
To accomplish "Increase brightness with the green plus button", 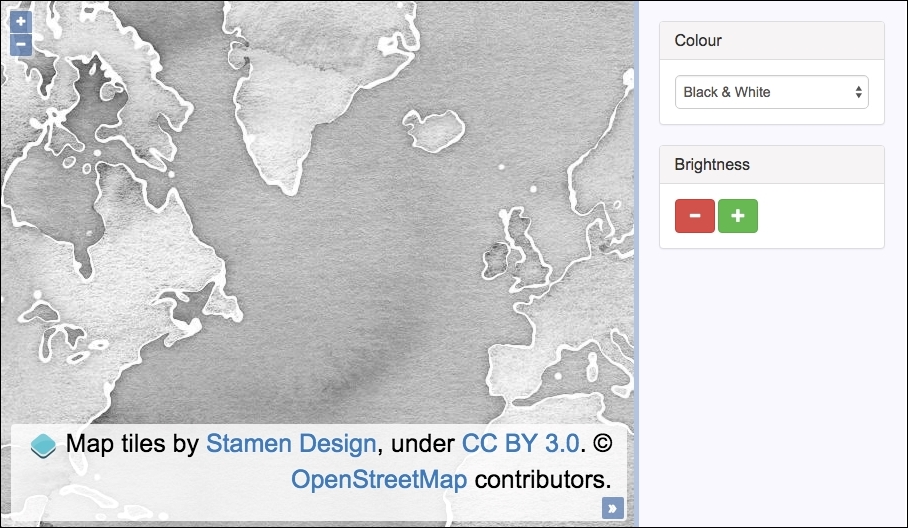I will (x=738, y=216).
